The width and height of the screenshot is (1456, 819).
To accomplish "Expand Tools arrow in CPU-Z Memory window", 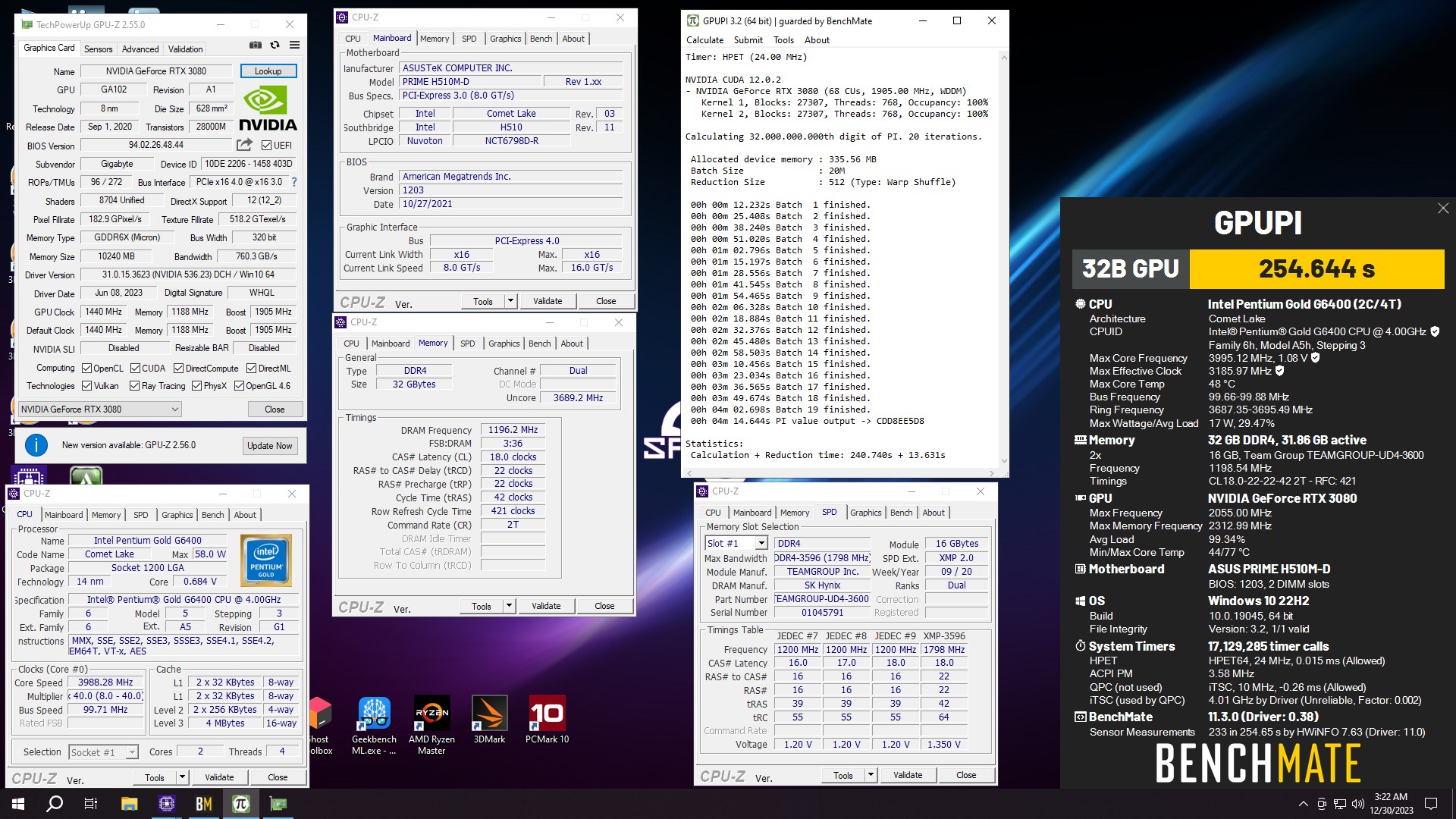I will tap(509, 606).
